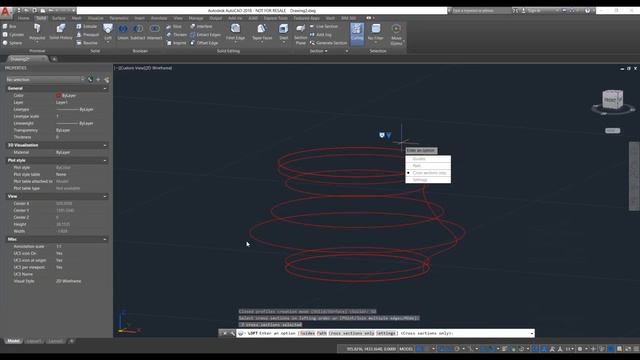Open the Drawing2 file tab

(x=27, y=59)
